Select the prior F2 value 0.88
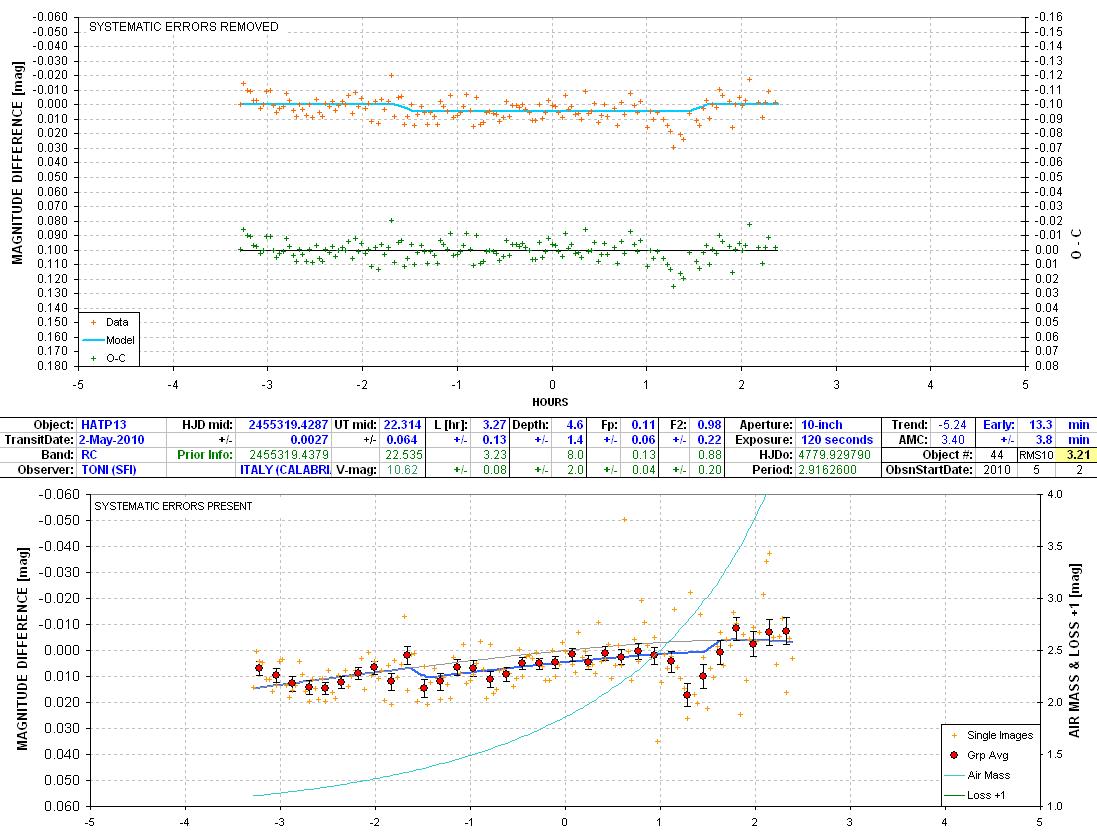The width and height of the screenshot is (1097, 833). tap(709, 455)
